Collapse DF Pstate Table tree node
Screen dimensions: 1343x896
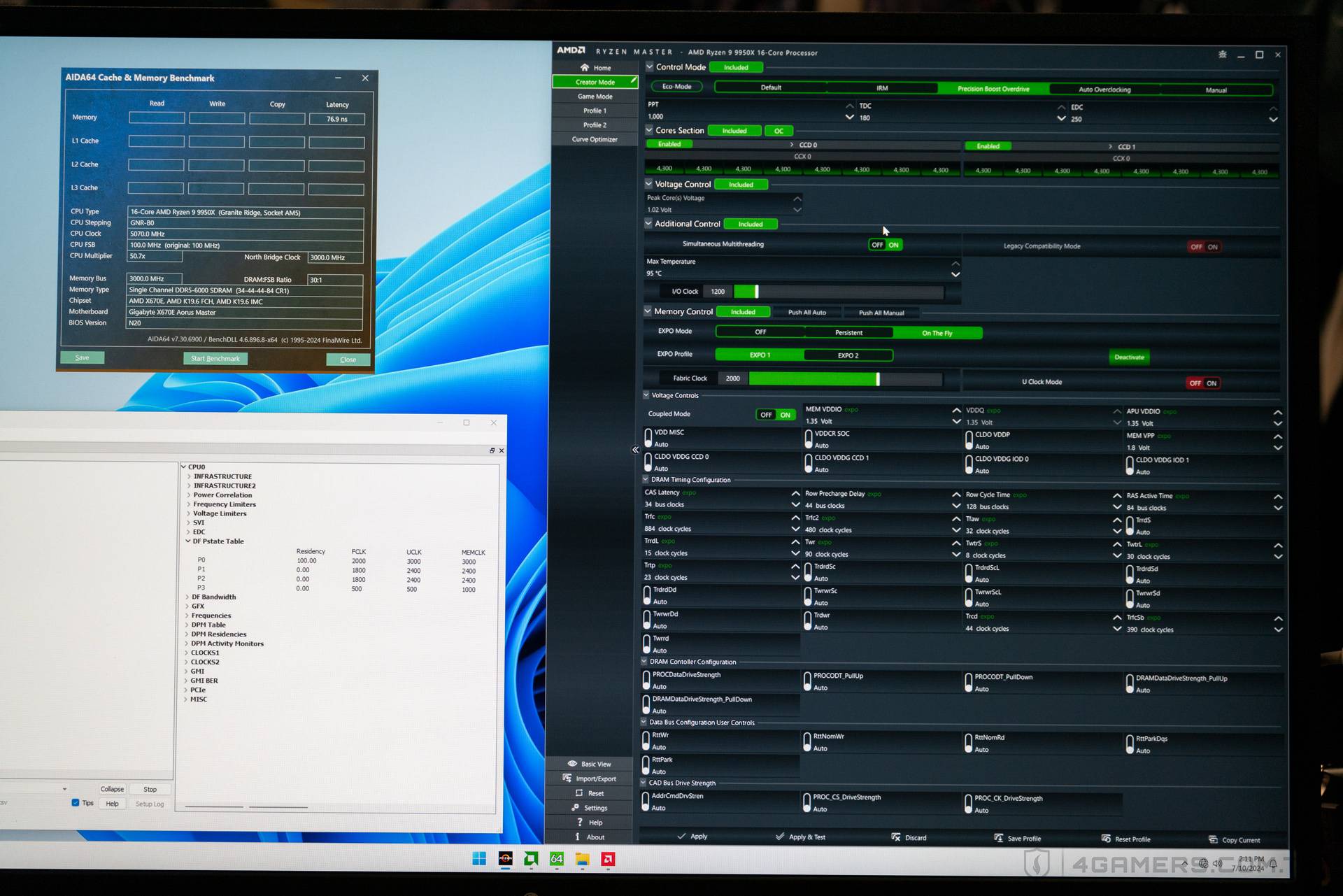point(187,541)
